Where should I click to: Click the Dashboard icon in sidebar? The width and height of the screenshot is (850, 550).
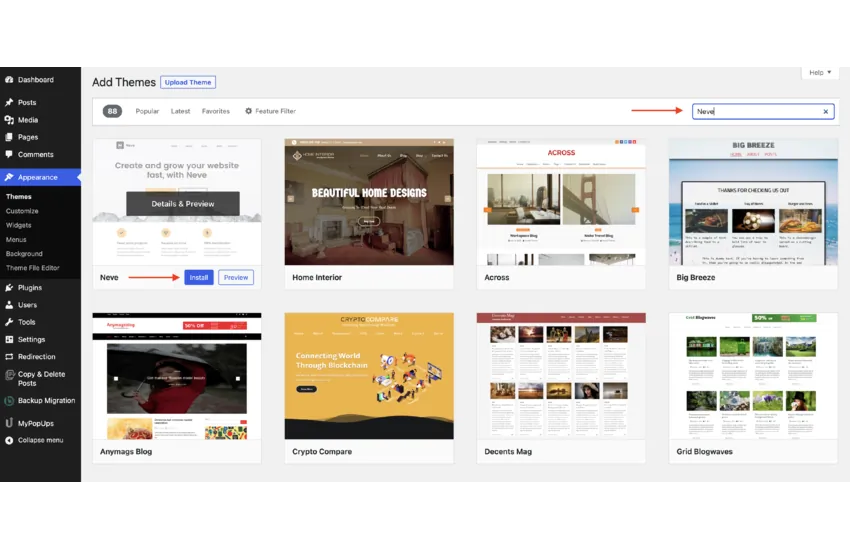[x=9, y=80]
